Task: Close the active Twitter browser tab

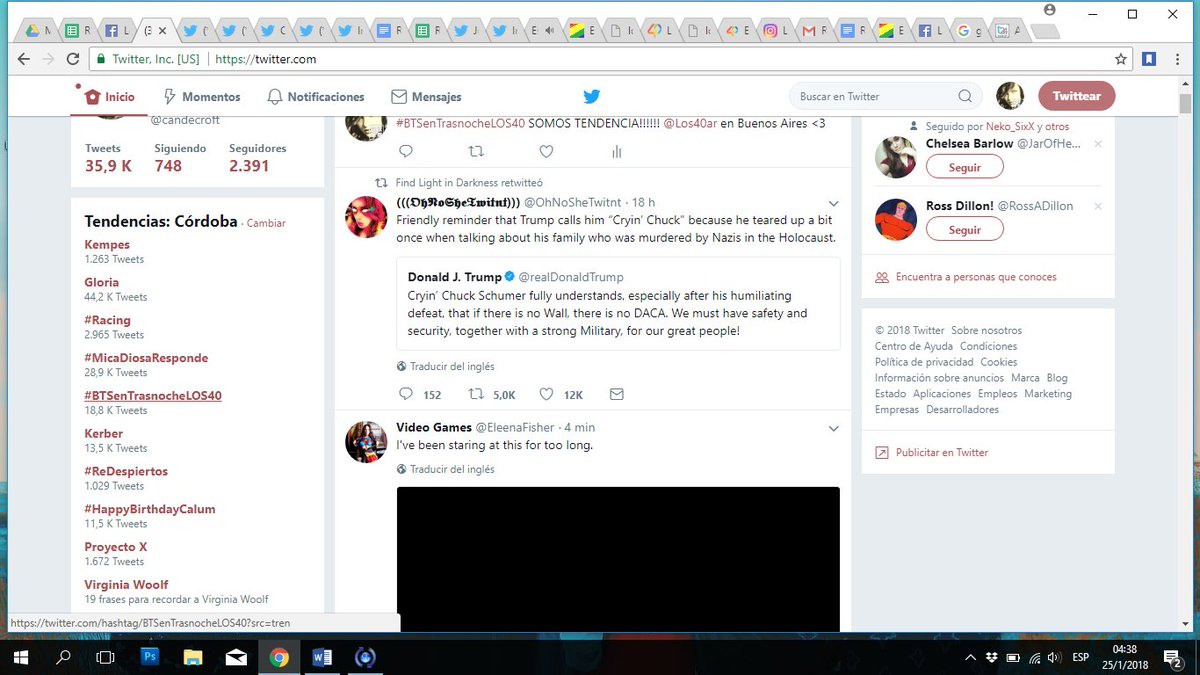Action: tap(162, 31)
